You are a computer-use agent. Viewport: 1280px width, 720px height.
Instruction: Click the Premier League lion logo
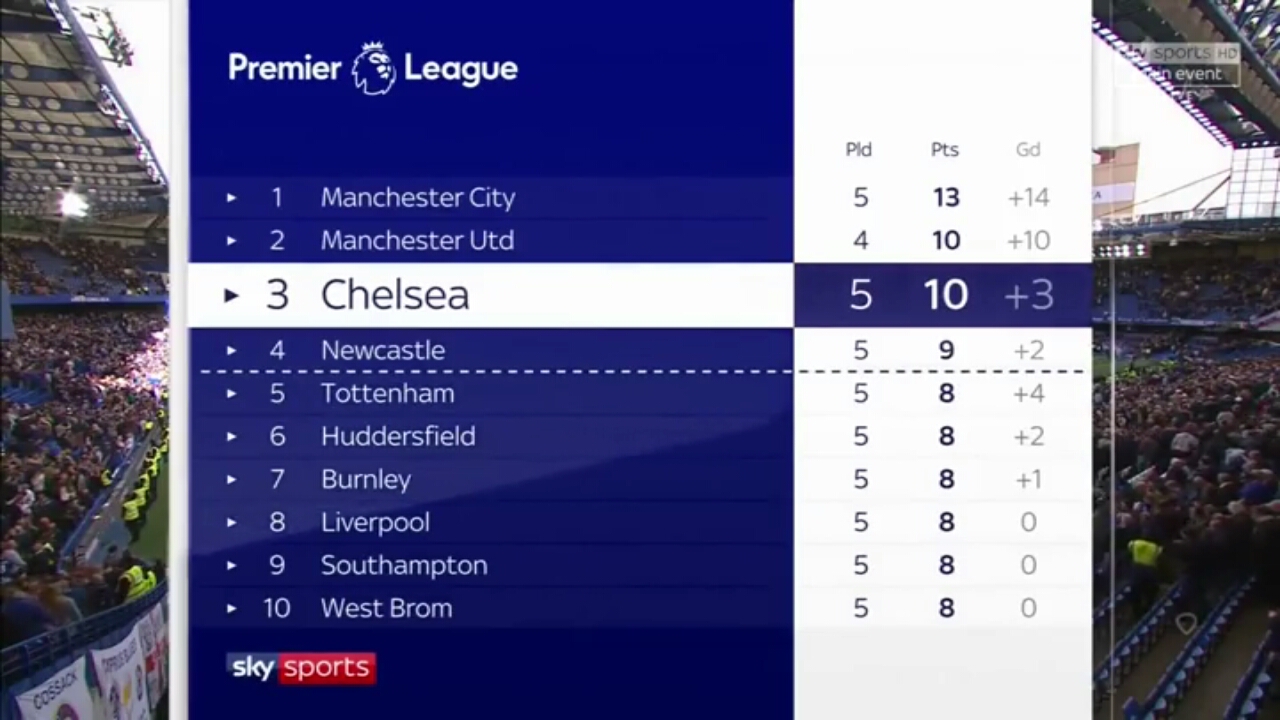pyautogui.click(x=374, y=68)
